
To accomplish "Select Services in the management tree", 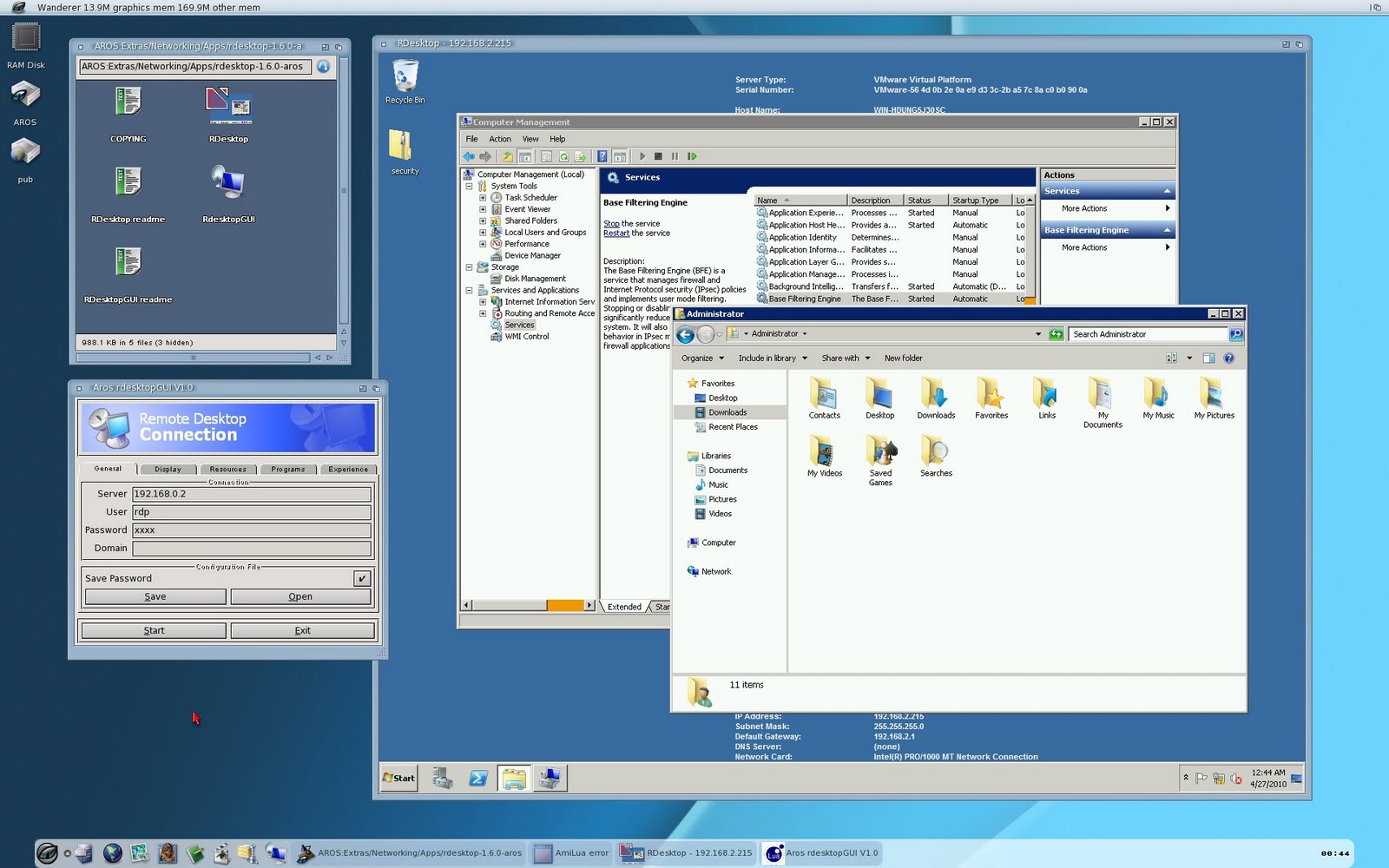I will (519, 325).
